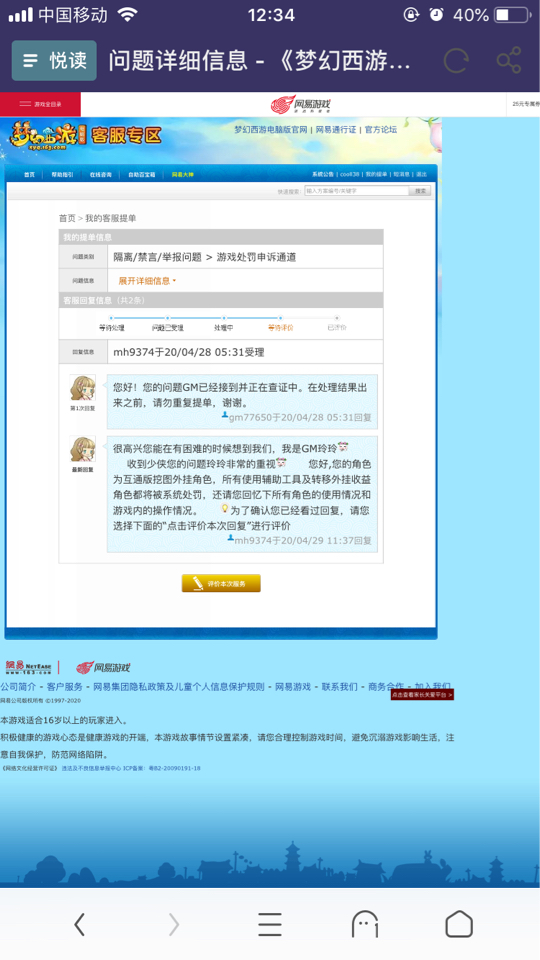Click the user icon beside mh9374 reply

pyautogui.click(x=231, y=538)
